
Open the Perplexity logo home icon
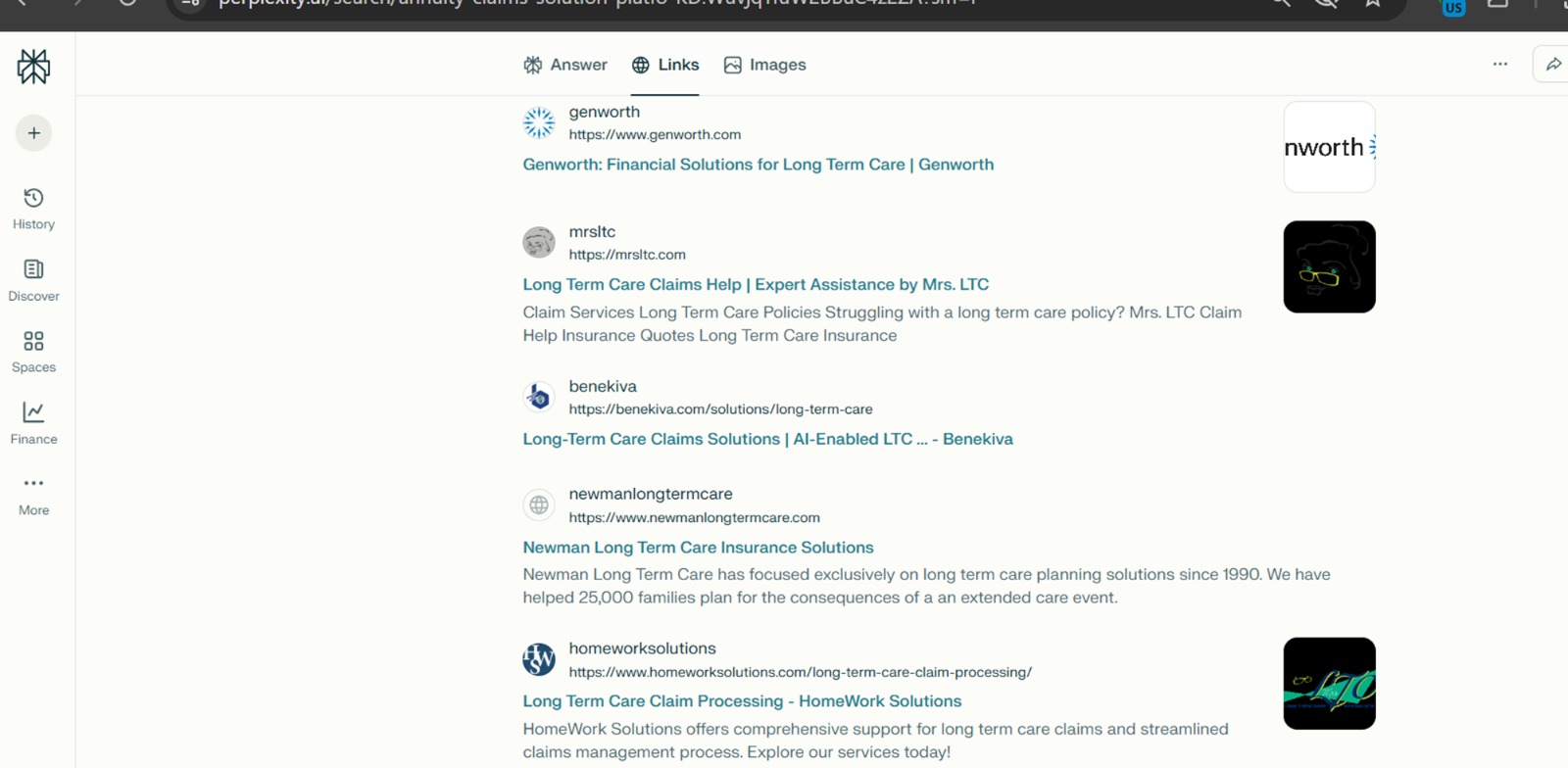click(x=33, y=67)
